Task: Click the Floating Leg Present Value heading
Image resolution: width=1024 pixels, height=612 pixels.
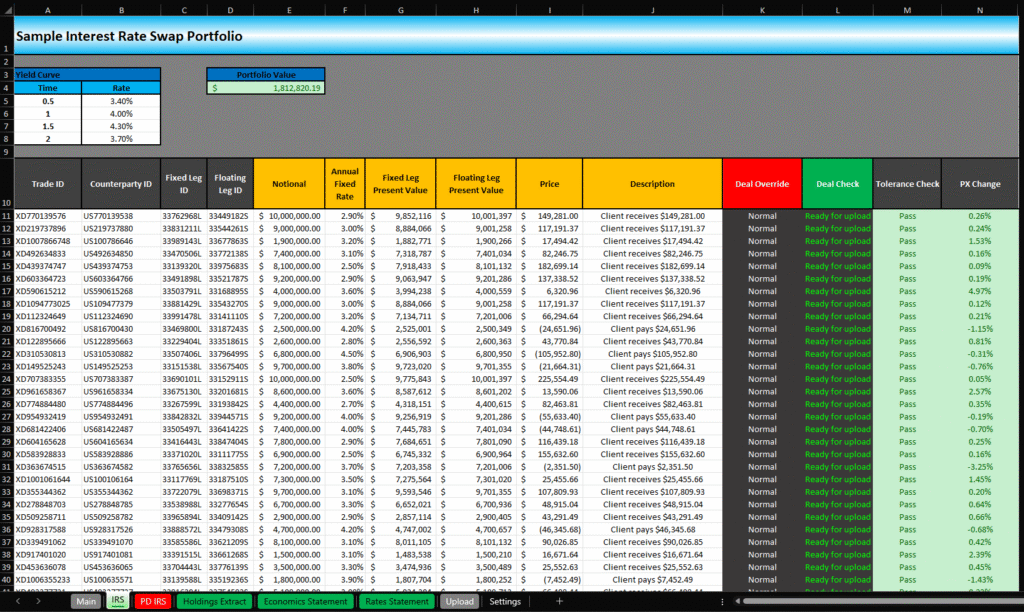Action: point(476,184)
